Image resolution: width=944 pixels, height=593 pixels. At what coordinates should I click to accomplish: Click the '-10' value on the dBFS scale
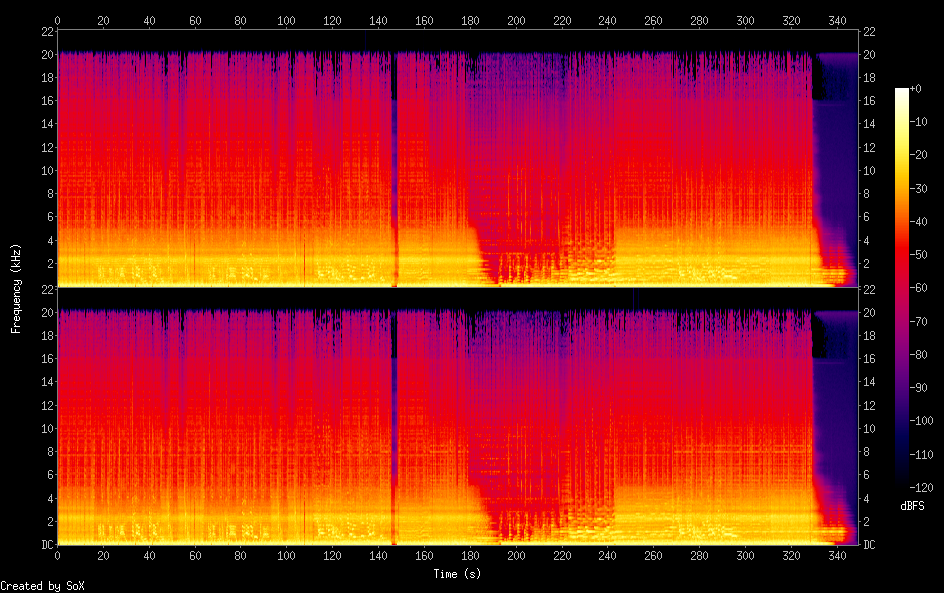[919, 122]
